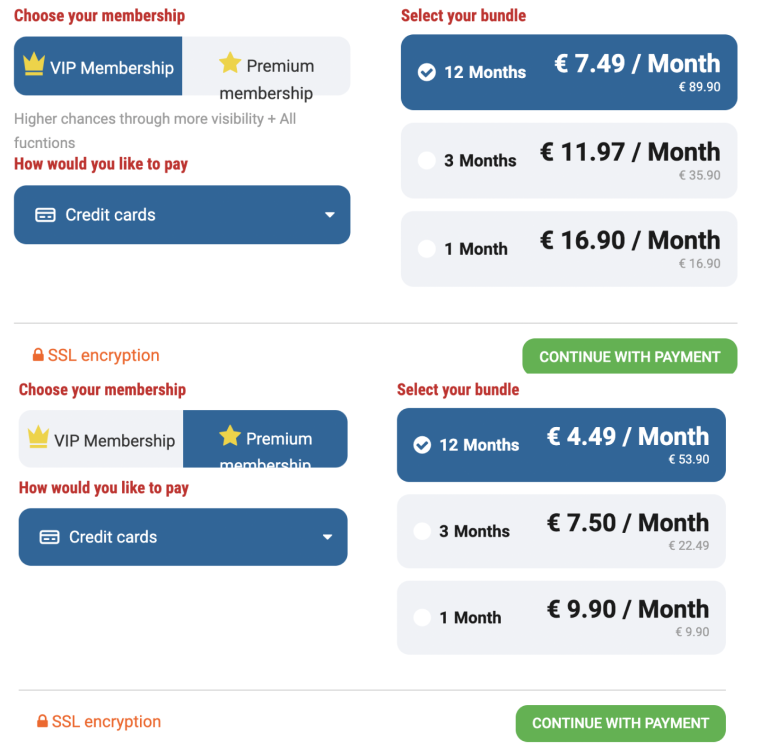Viewport: 768px width, 750px height.
Task: Choose the 1 Month bundle at € 9.90
Action: point(422,618)
